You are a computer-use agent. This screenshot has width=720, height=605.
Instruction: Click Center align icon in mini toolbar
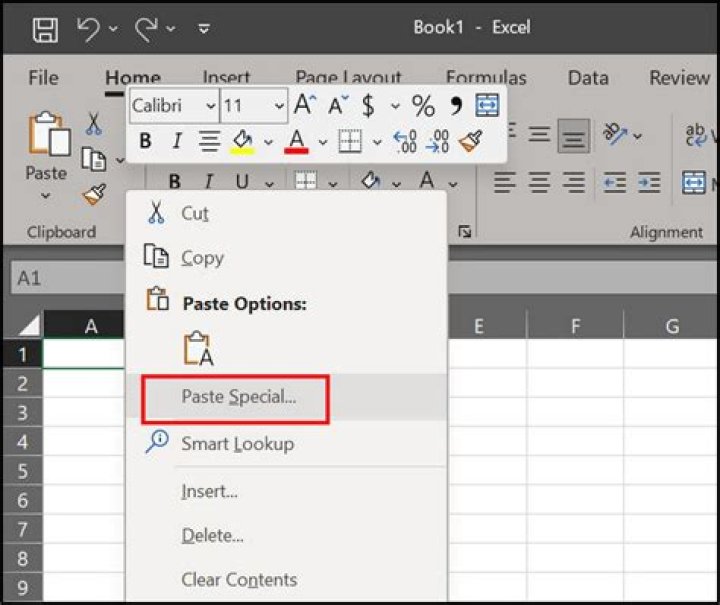tap(209, 141)
